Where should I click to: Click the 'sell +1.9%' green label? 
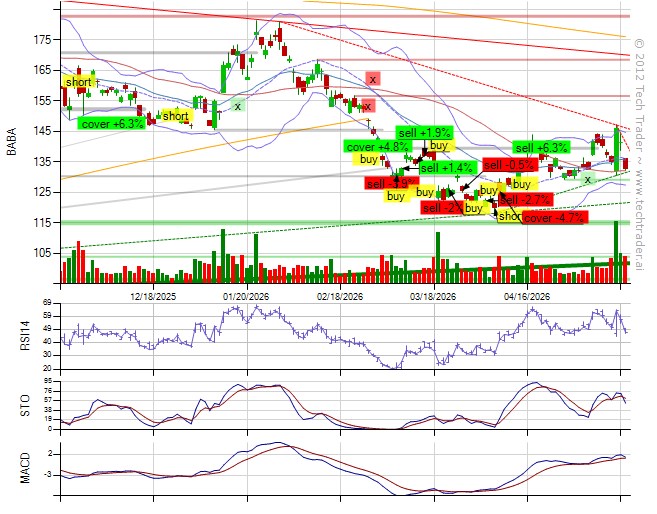pos(424,133)
